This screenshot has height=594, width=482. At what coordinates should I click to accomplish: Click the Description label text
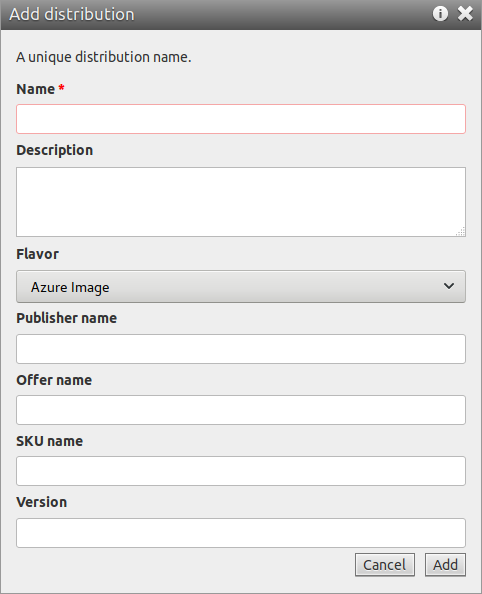point(55,151)
